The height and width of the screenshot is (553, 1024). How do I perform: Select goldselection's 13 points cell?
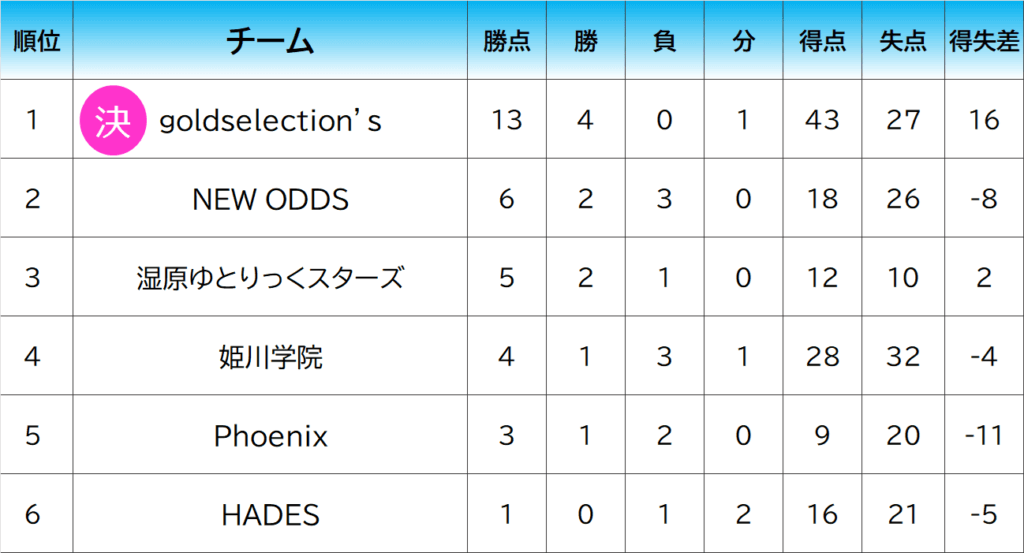pos(507,119)
